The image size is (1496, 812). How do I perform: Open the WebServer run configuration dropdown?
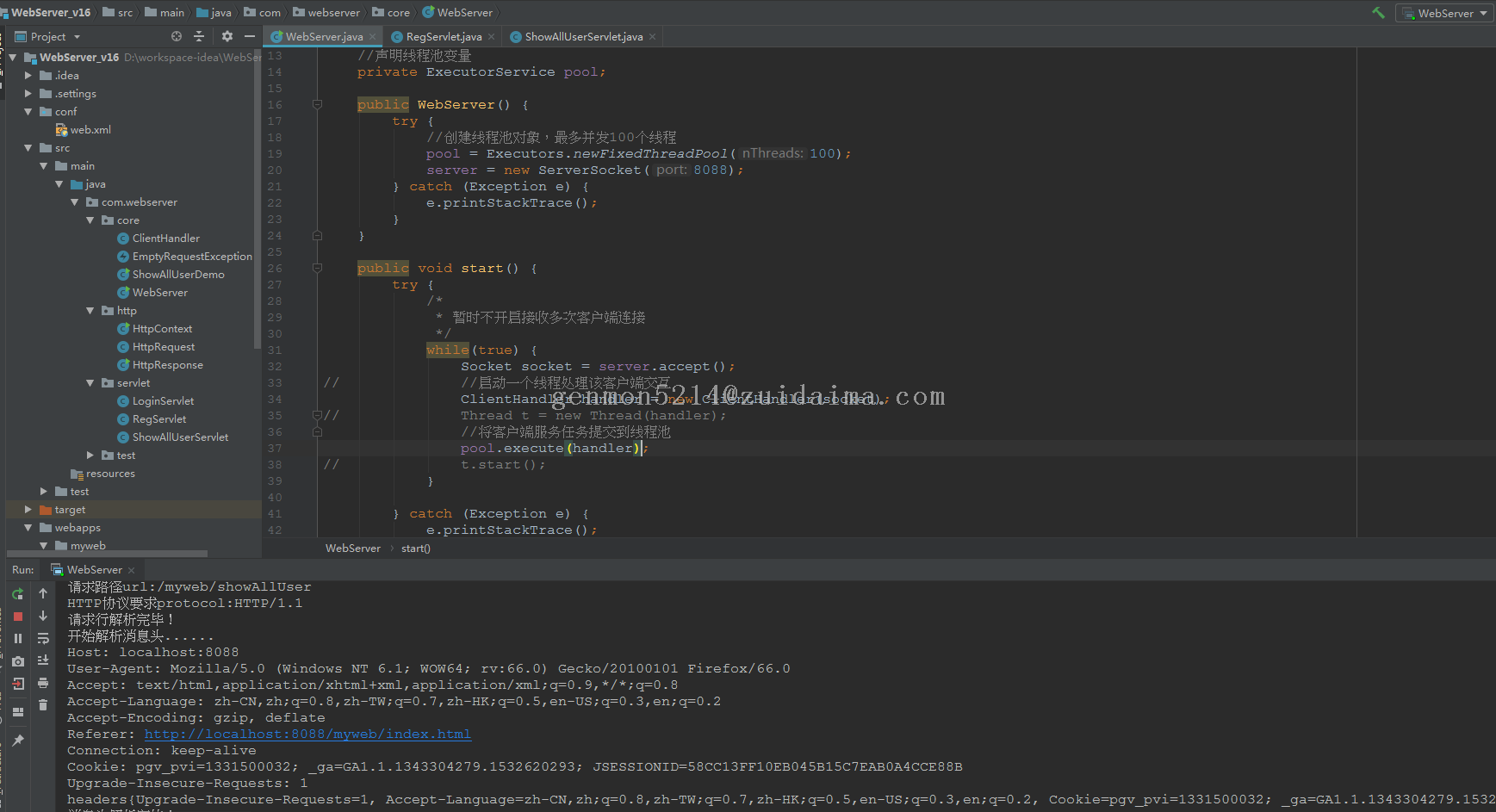1444,13
